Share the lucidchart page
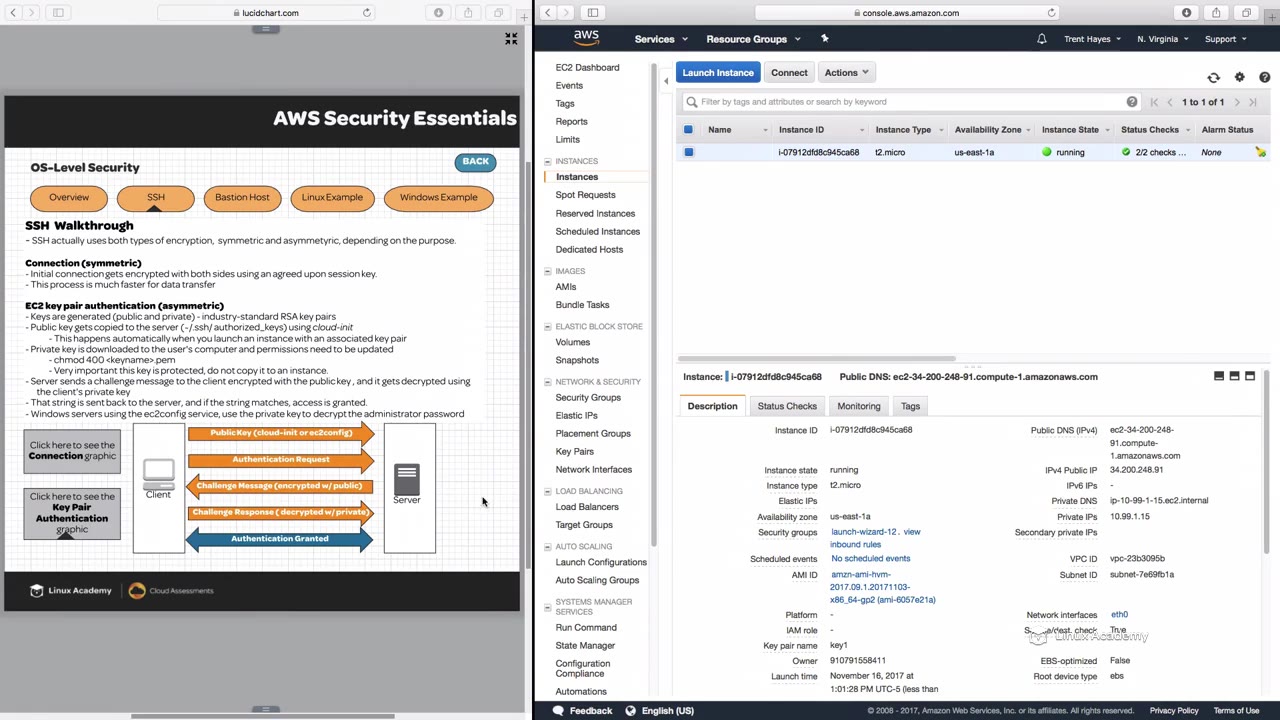The height and width of the screenshot is (720, 1280). click(468, 13)
